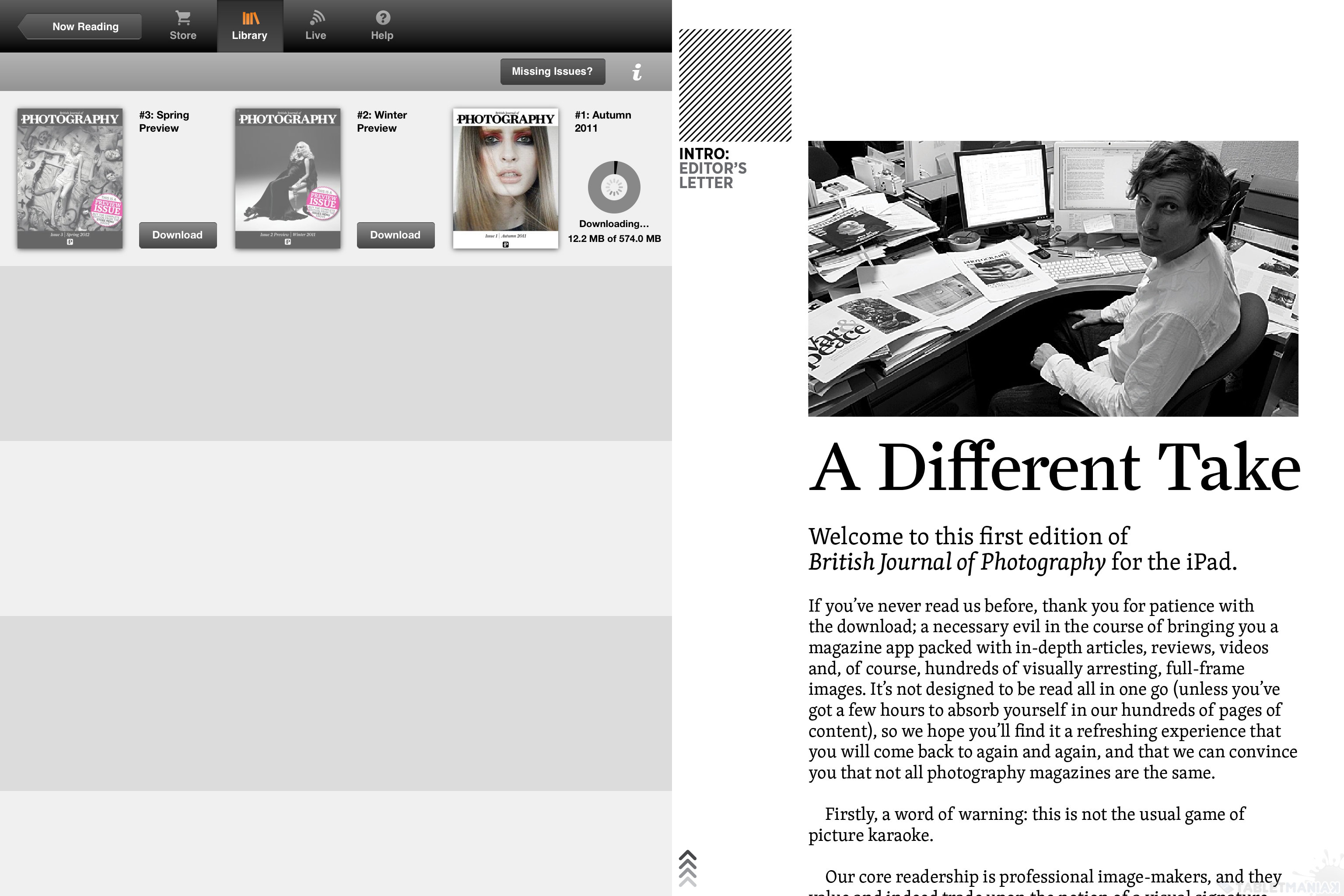Select the '#1: Autumn 2011' title label
The image size is (1344, 896).
(602, 121)
